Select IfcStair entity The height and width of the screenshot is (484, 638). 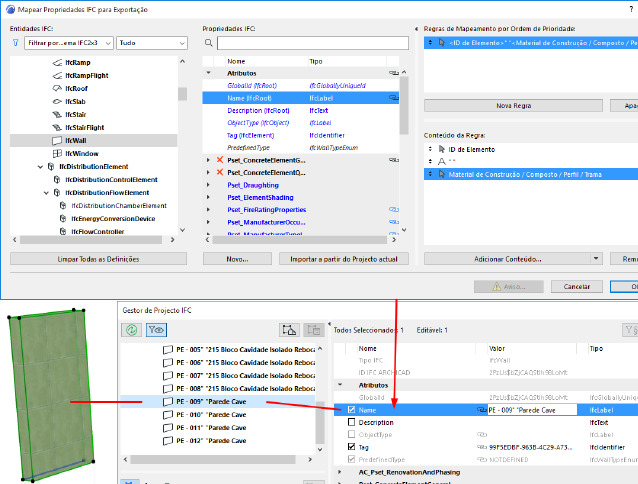(x=75, y=115)
